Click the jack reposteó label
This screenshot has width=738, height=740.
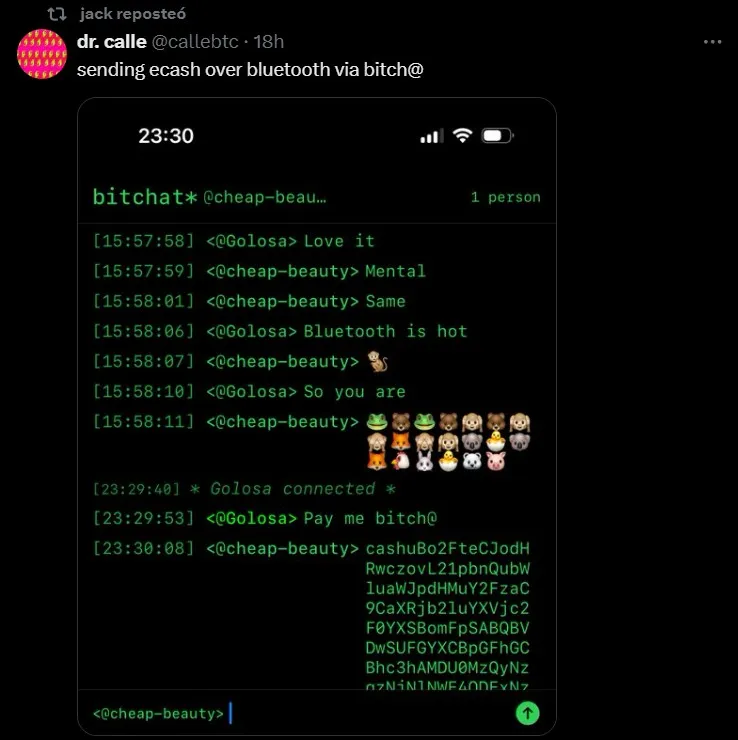pos(133,14)
